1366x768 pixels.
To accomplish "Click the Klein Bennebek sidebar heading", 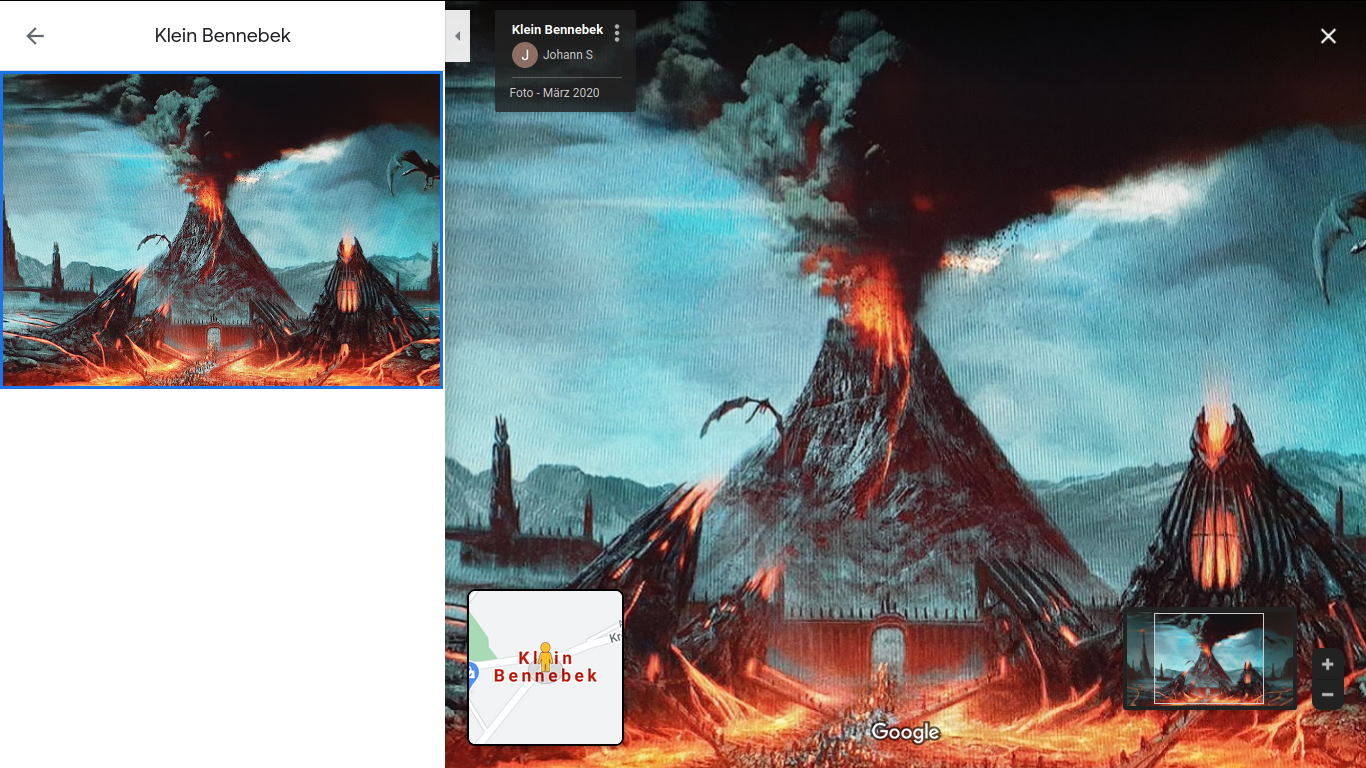I will coord(223,36).
